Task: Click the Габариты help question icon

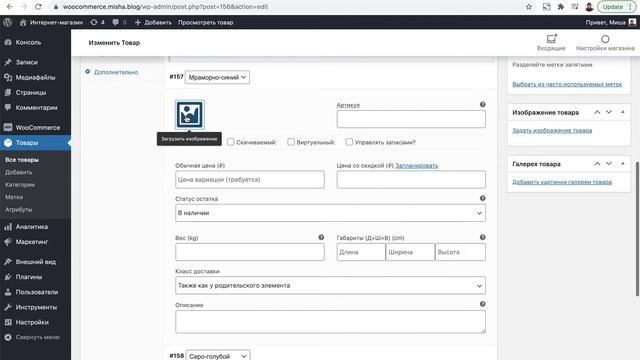Action: click(x=482, y=237)
